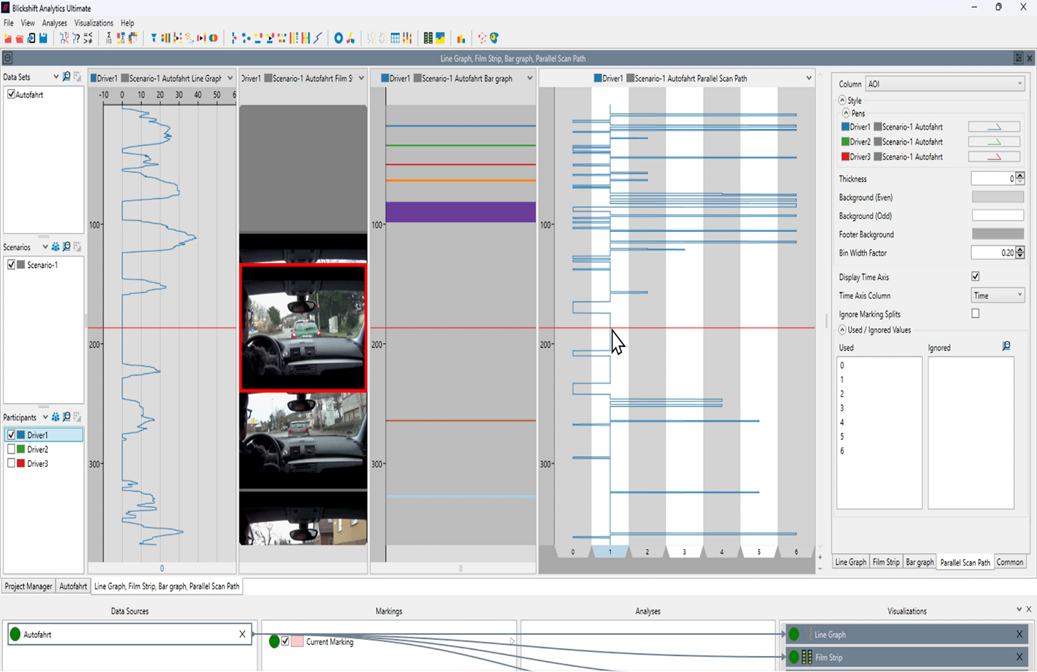
Task: Open the Visualizations menu
Action: (x=94, y=23)
